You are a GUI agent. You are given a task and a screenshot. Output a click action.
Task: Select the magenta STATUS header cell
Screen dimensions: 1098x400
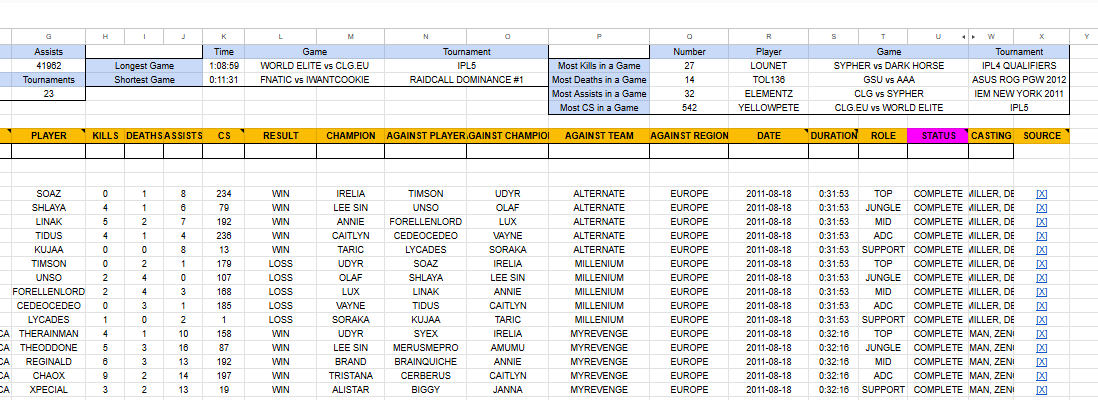938,136
